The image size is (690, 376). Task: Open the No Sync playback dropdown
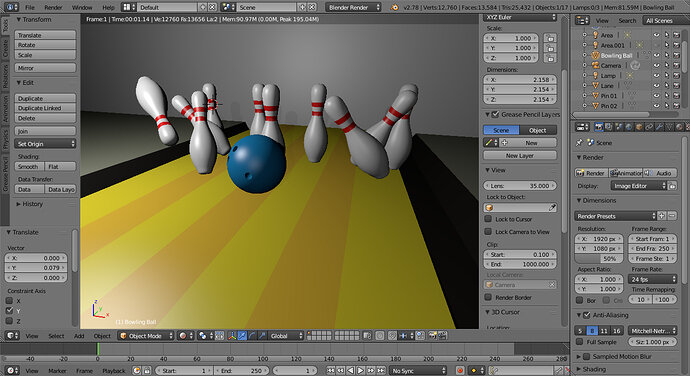click(418, 371)
